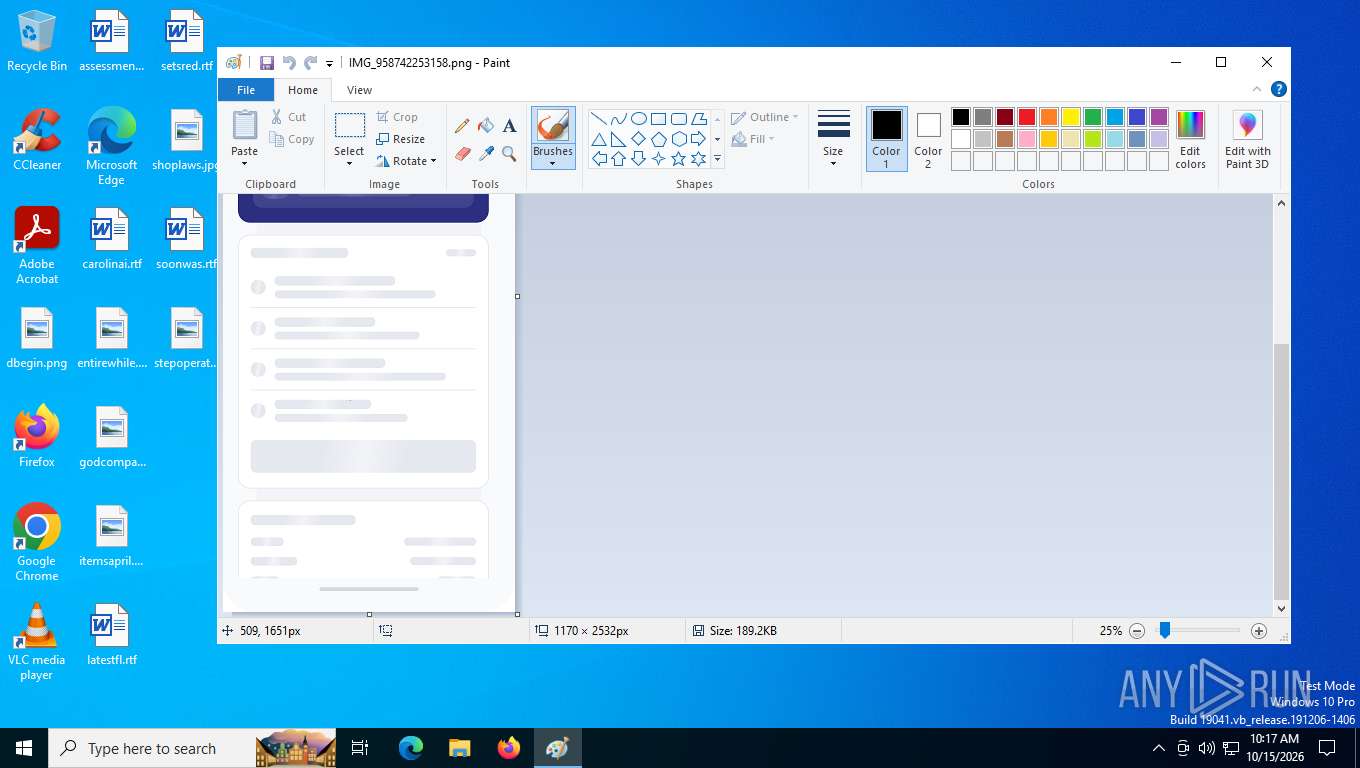Choose the Four-point star shape
The width and height of the screenshot is (1360, 768).
click(659, 159)
